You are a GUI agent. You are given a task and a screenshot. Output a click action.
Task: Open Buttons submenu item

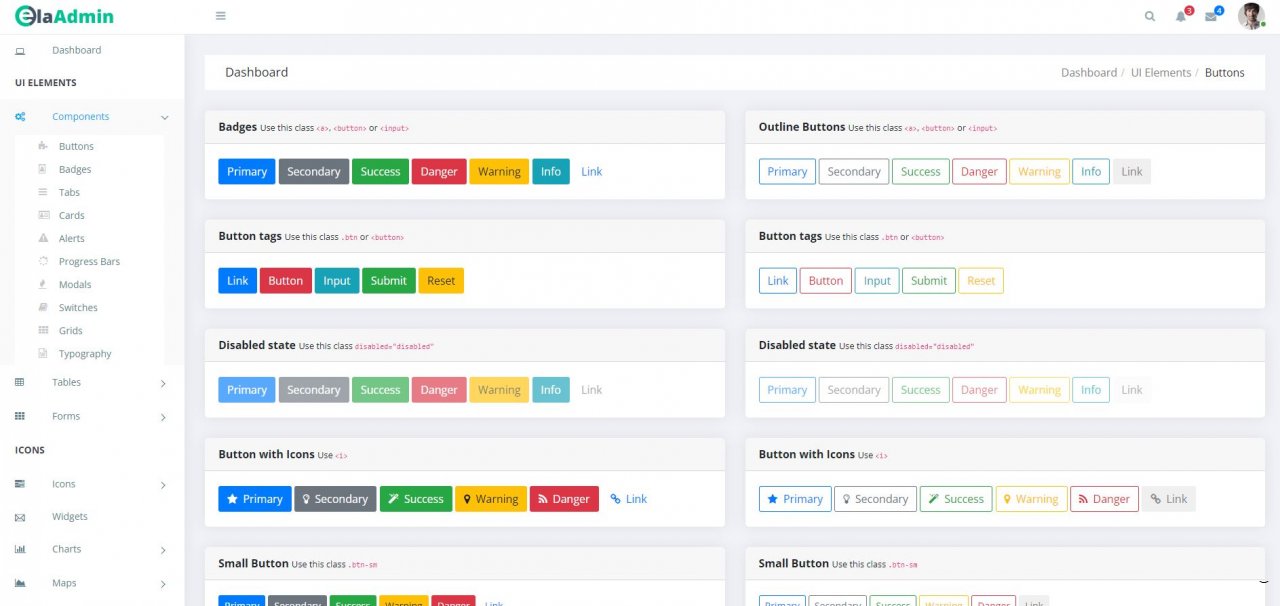click(76, 146)
